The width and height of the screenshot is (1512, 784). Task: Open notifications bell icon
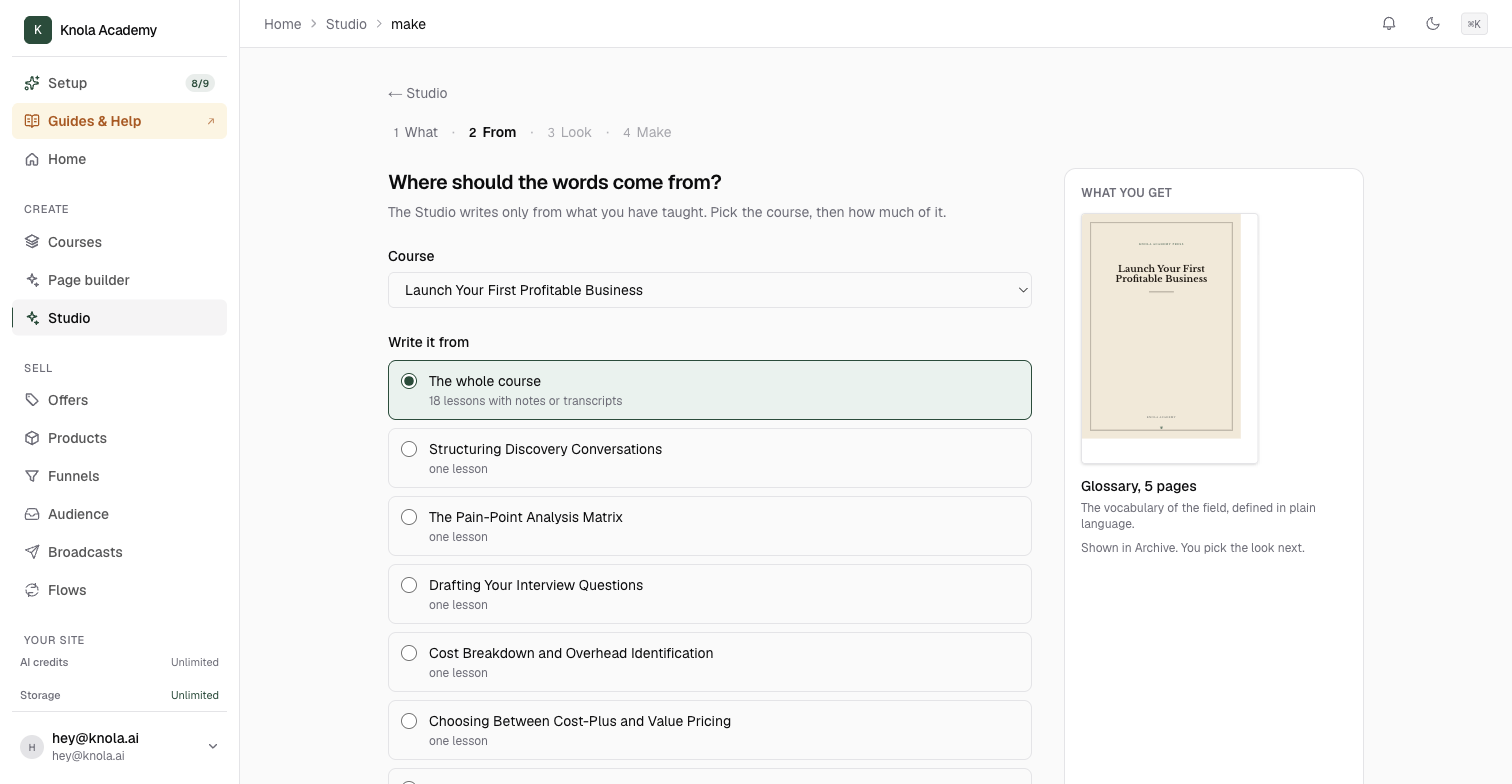[x=1389, y=24]
